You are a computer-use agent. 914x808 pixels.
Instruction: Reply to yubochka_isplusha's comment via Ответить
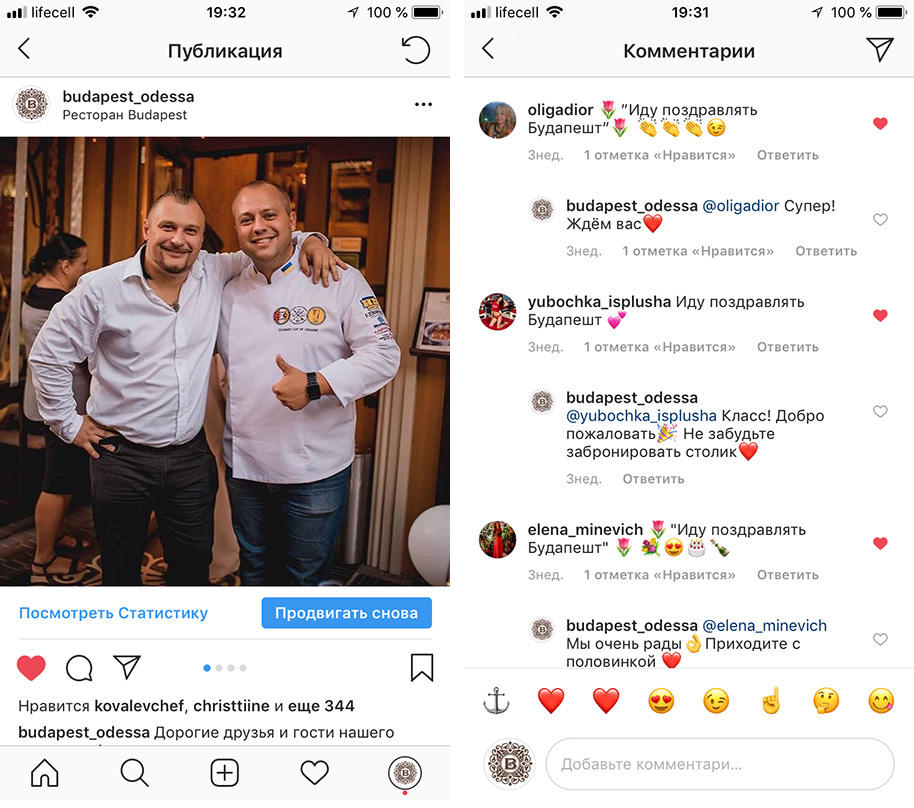[x=788, y=347]
